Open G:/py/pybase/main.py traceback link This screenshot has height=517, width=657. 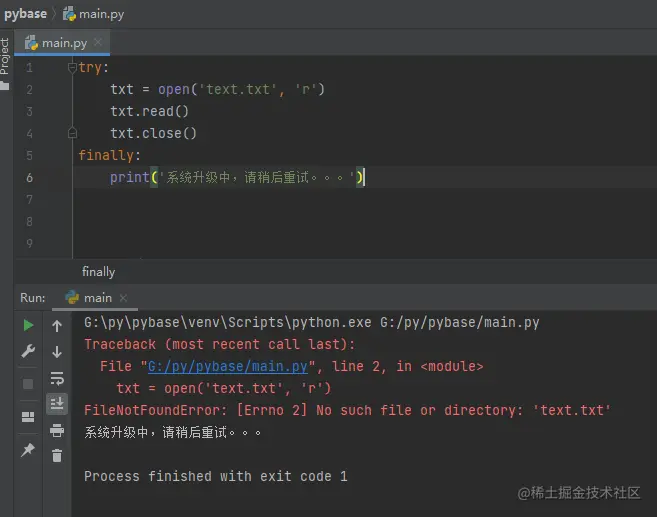tap(228, 366)
